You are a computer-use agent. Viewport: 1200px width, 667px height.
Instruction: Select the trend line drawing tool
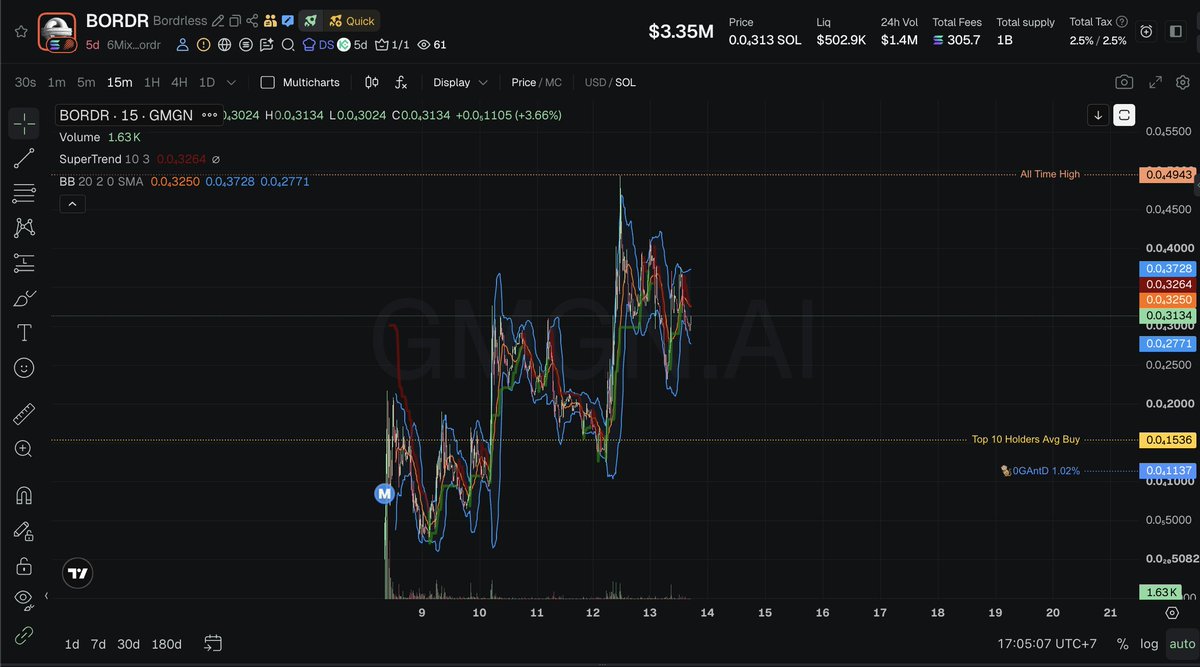(x=24, y=158)
